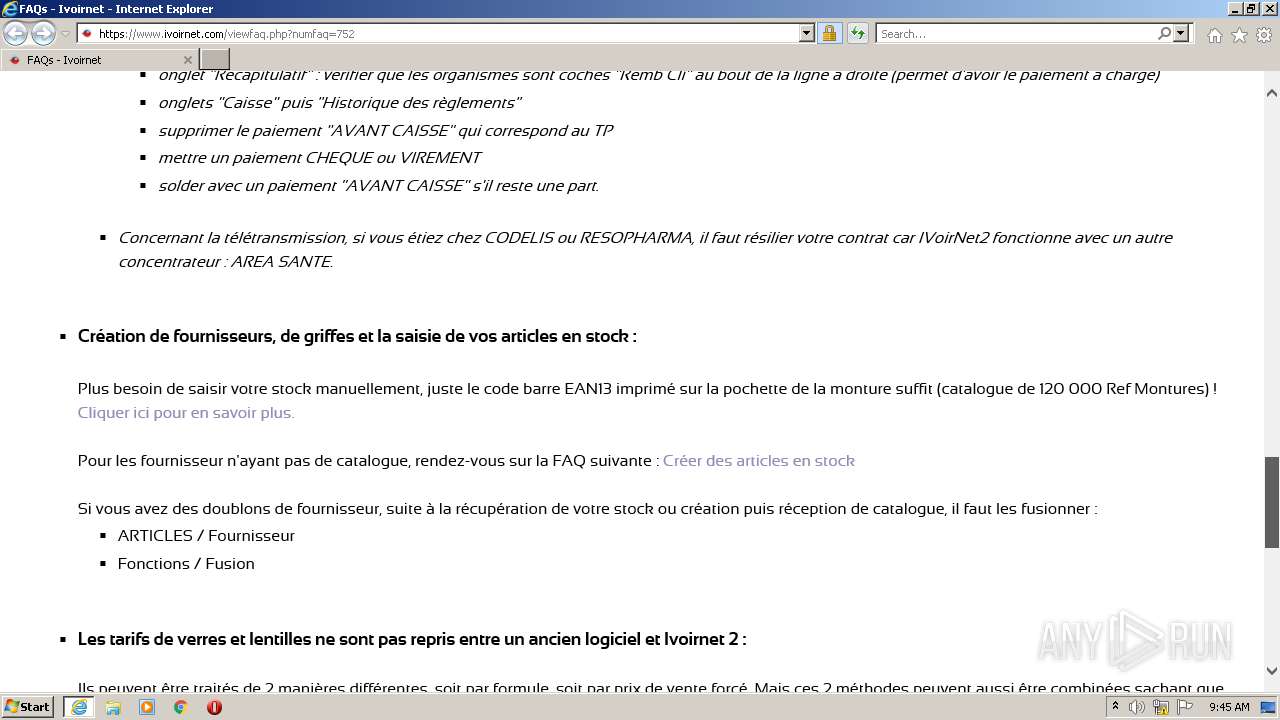Click heading "Les tarifs de verres et lentilles"
Viewport: 1280px width, 720px height.
click(x=412, y=639)
